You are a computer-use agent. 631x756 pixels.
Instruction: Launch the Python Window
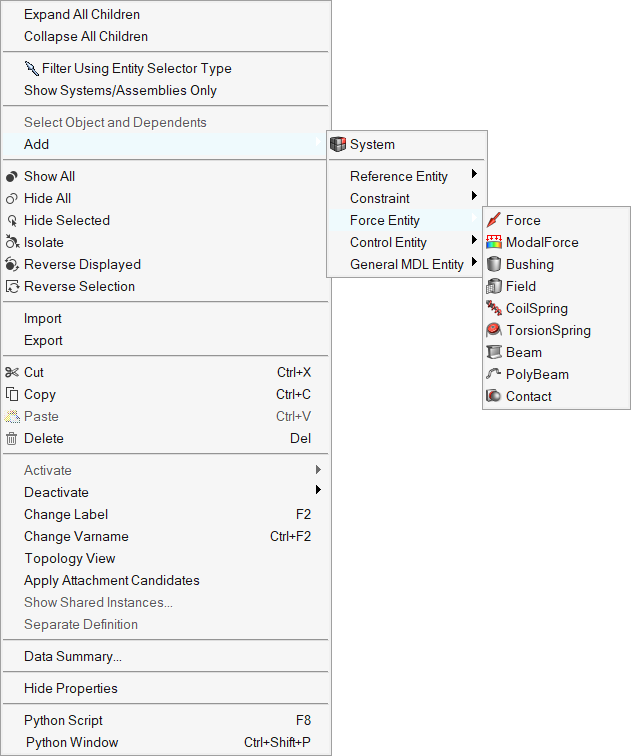tap(72, 742)
